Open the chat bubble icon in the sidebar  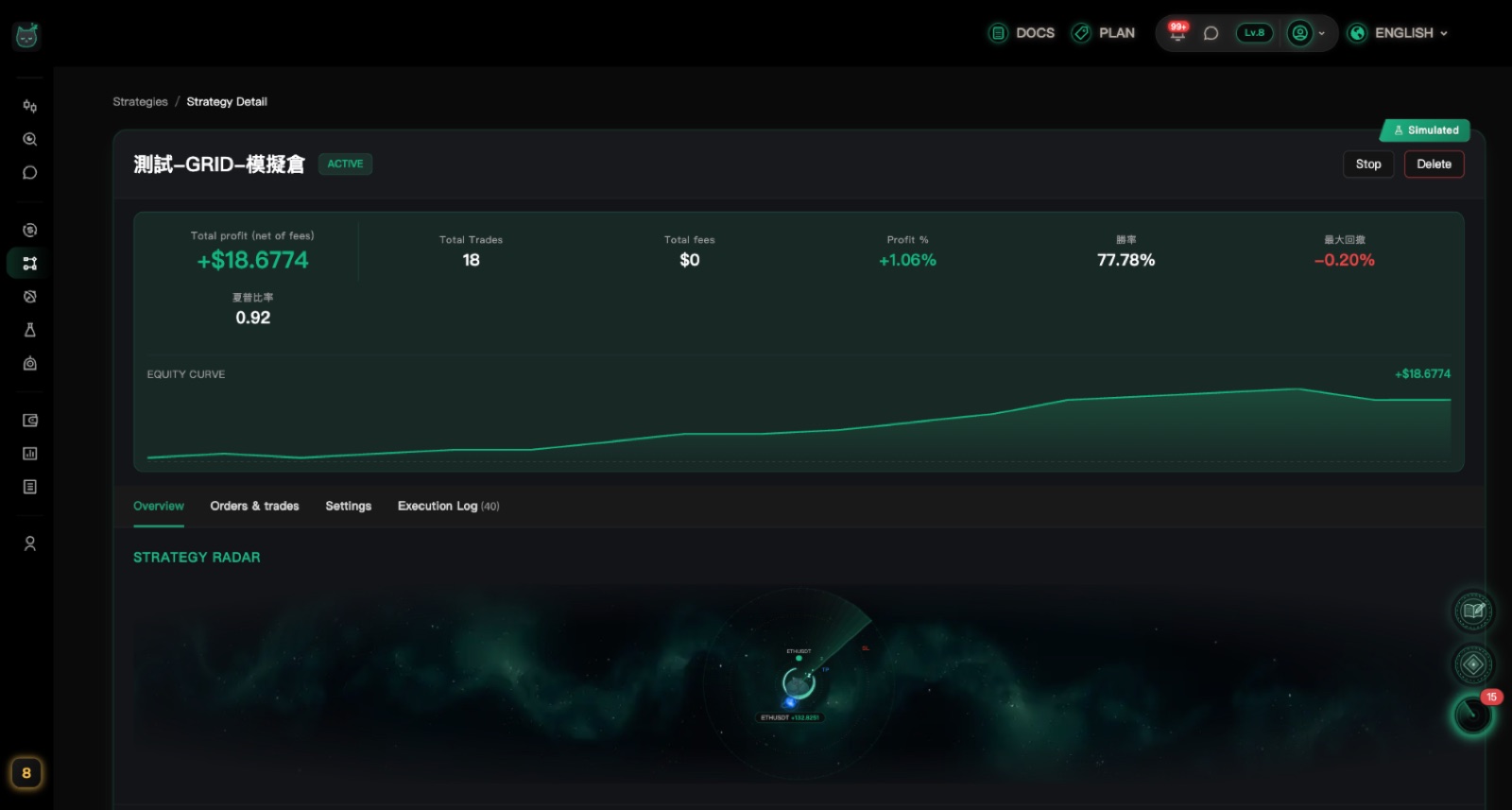click(30, 173)
